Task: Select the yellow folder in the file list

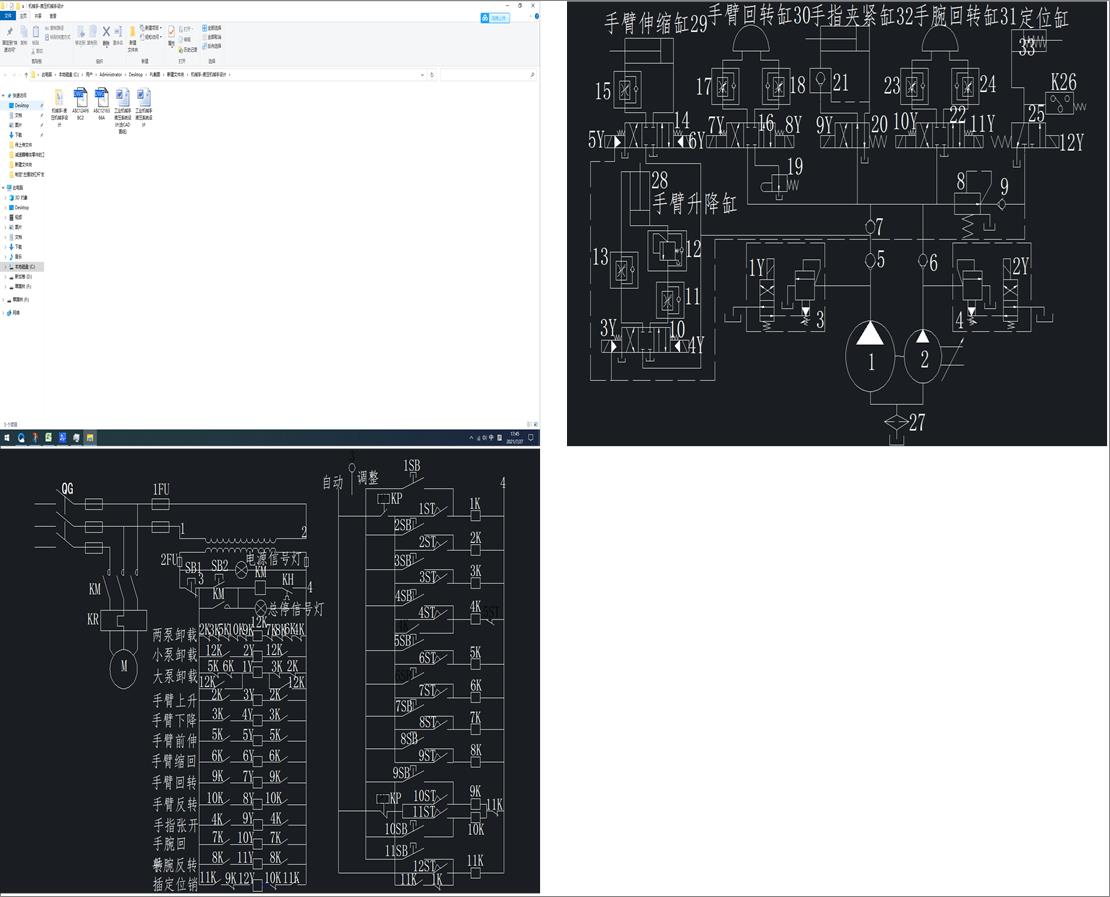Action: [59, 107]
